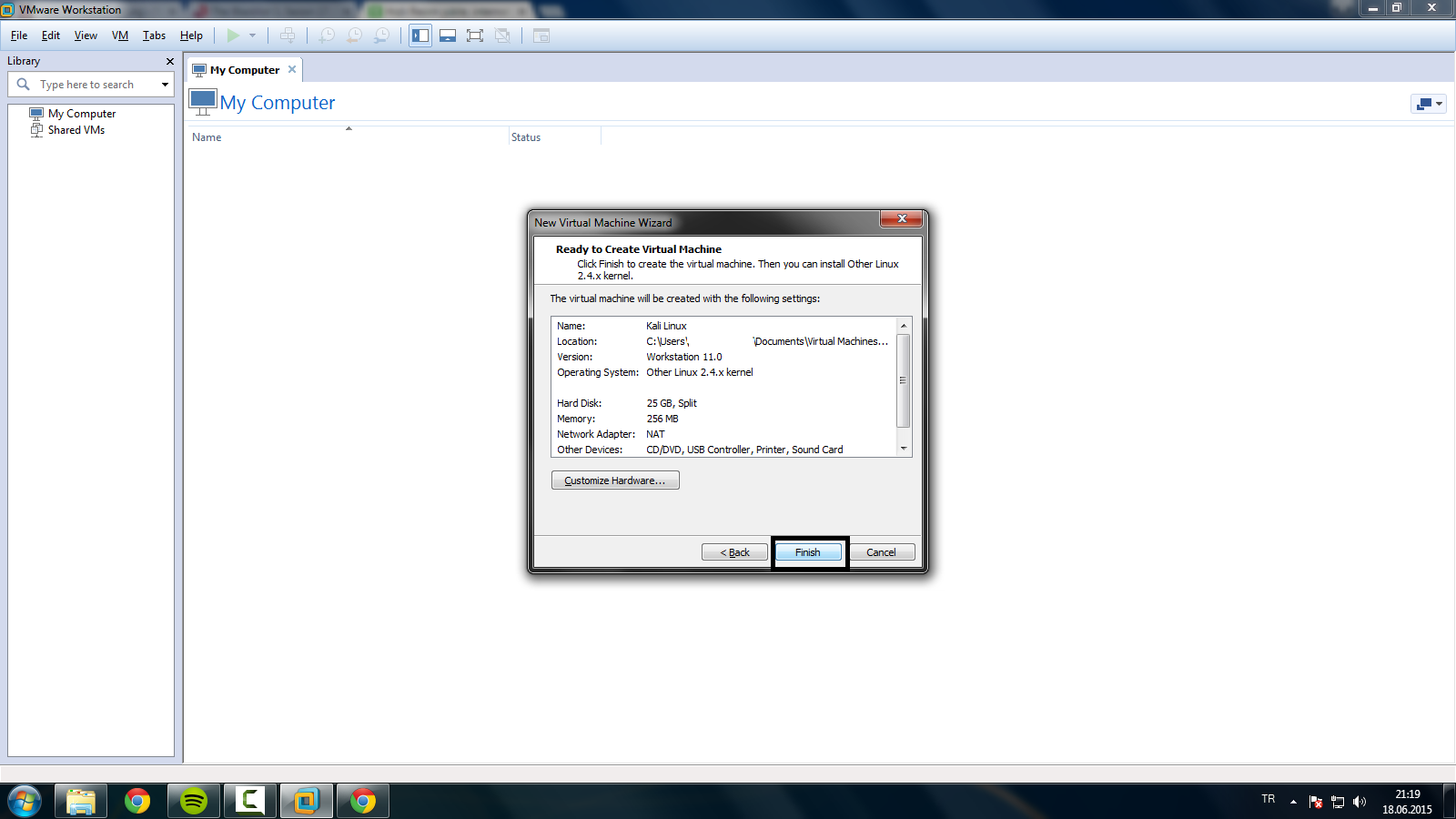Click the Revert to Snapshot toolbar icon

[x=355, y=35]
